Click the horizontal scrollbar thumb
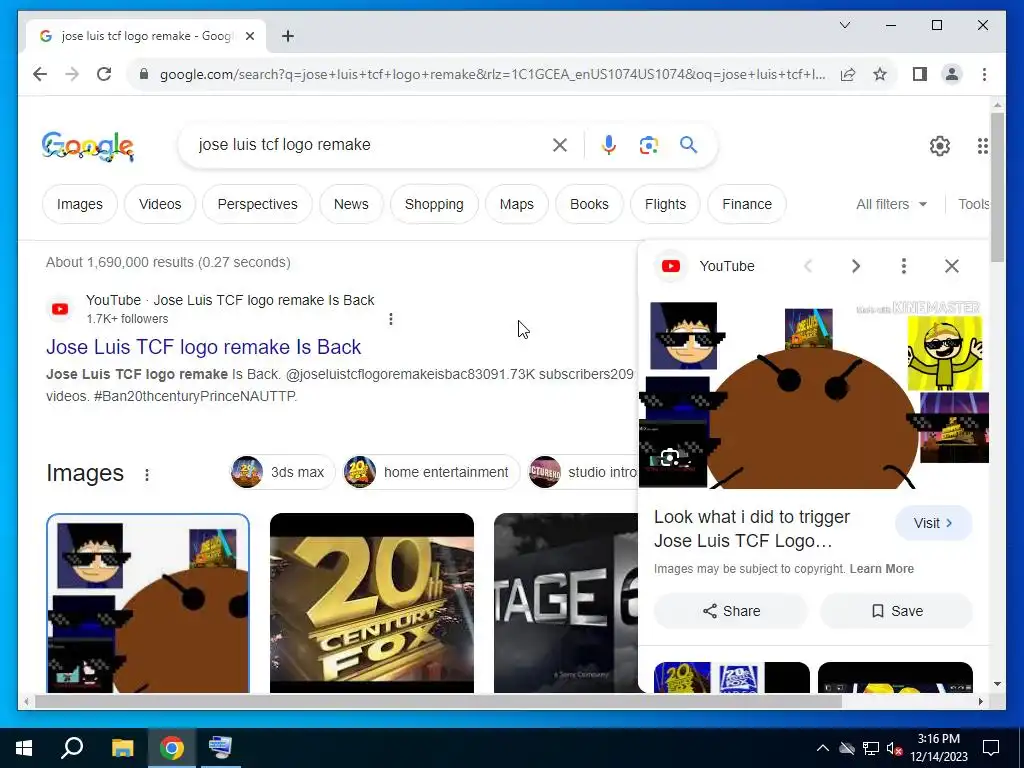1024x768 pixels. click(438, 701)
